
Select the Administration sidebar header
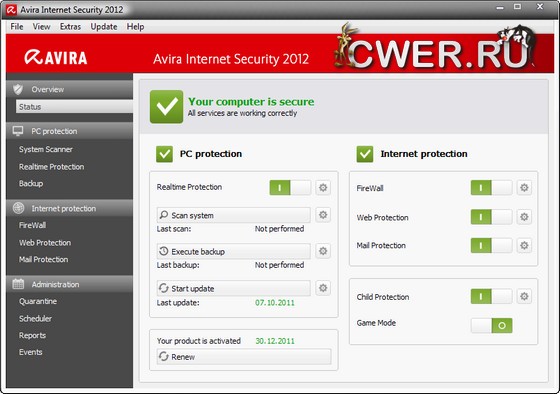point(70,284)
